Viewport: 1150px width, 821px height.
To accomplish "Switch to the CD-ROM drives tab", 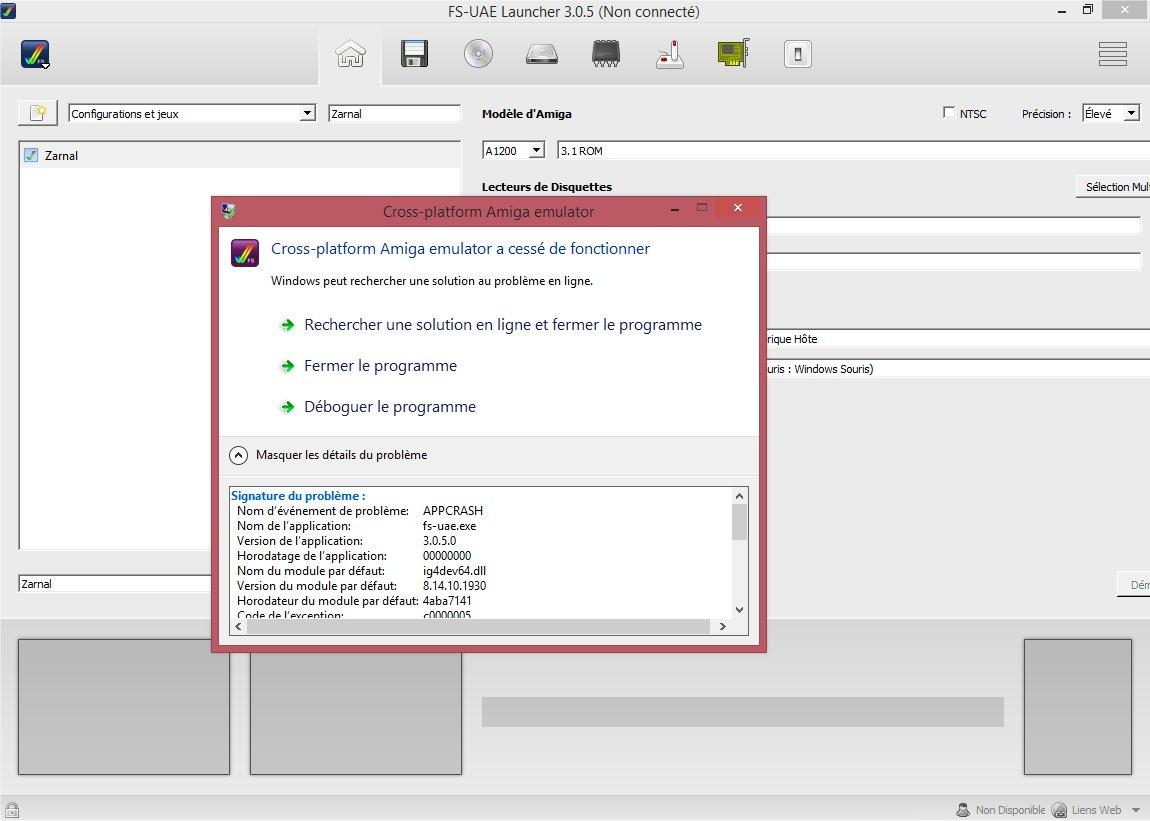I will click(478, 54).
